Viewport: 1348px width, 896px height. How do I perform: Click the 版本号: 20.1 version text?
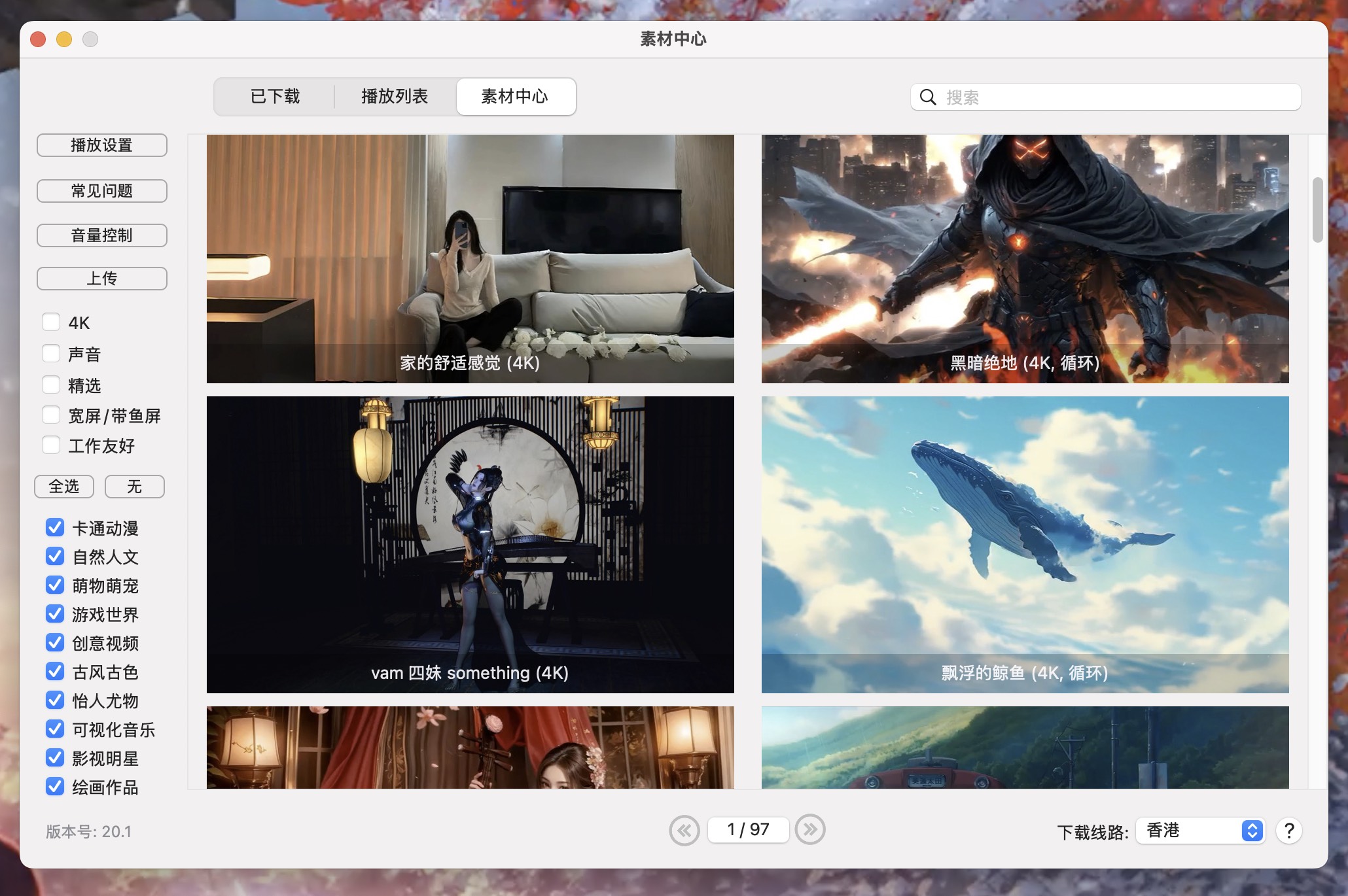(89, 831)
